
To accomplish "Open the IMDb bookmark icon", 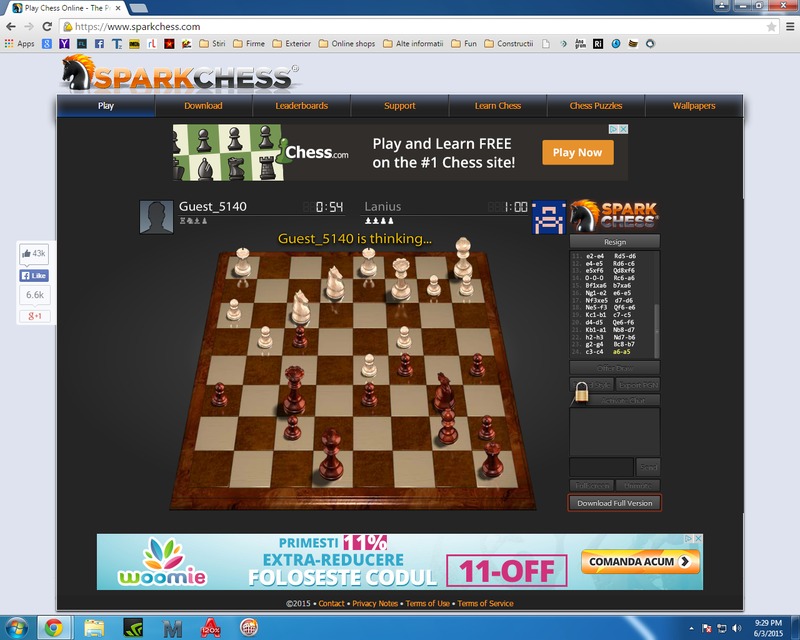I will [x=134, y=44].
